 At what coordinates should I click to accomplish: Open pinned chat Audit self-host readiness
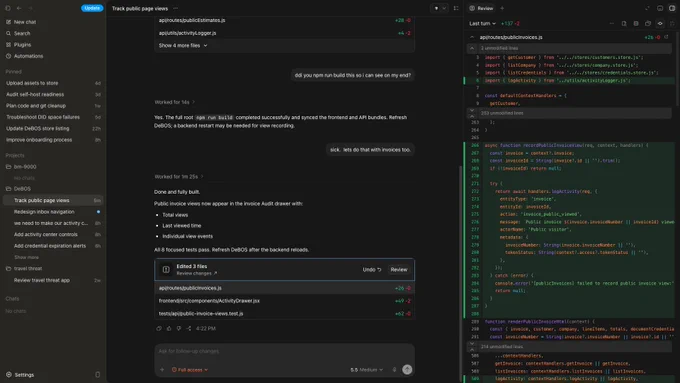point(53,94)
